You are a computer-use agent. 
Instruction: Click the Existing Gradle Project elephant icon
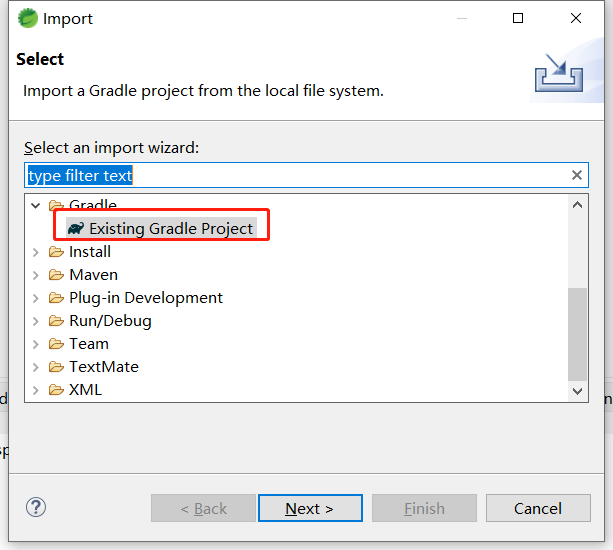point(76,229)
